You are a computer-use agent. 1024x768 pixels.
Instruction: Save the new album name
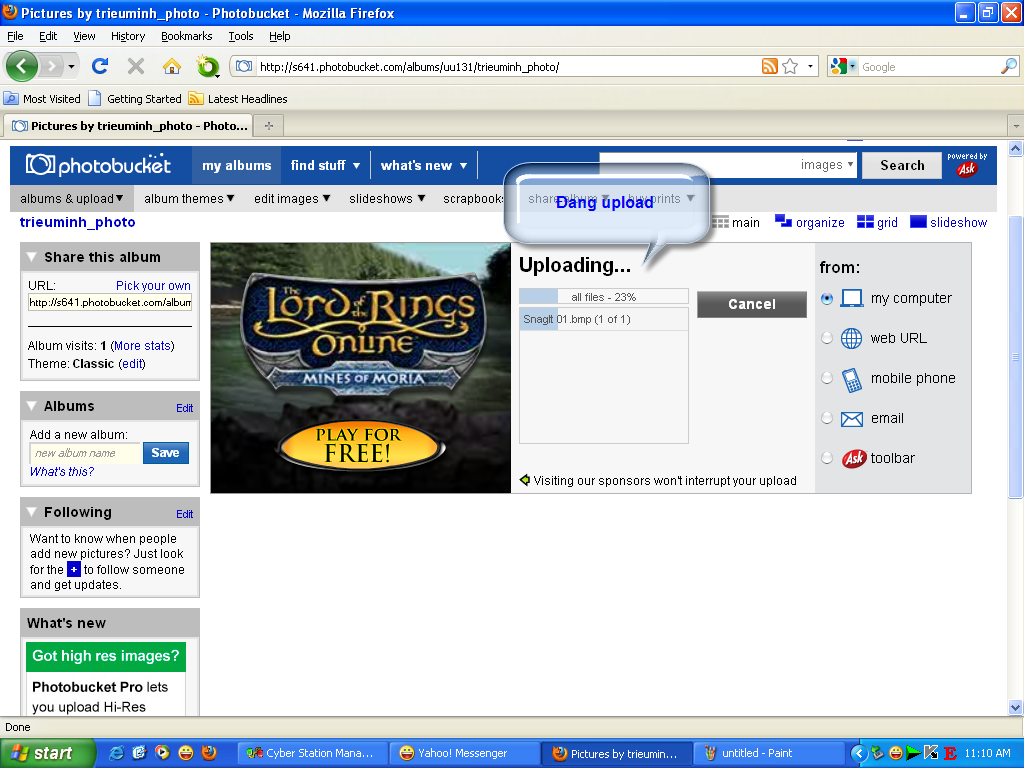coord(165,453)
